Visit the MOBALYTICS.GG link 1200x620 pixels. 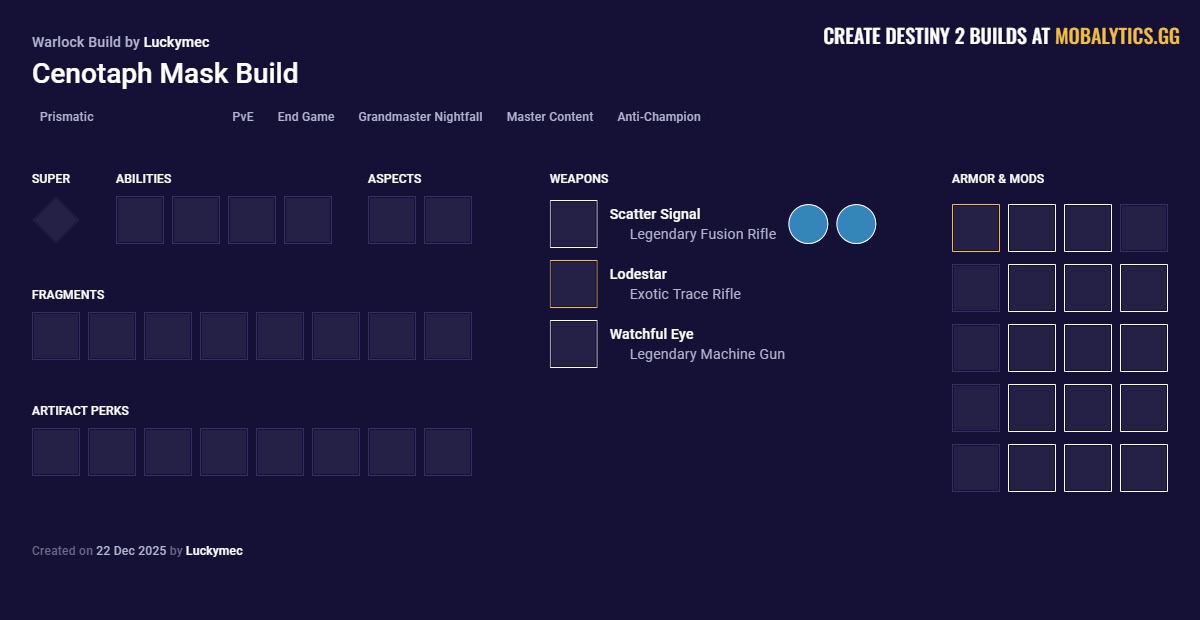[1117, 37]
